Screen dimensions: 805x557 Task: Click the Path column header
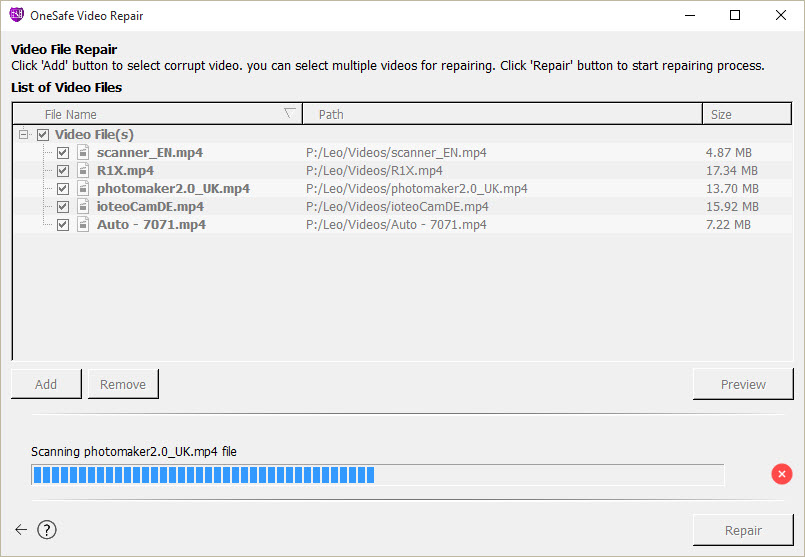point(502,114)
